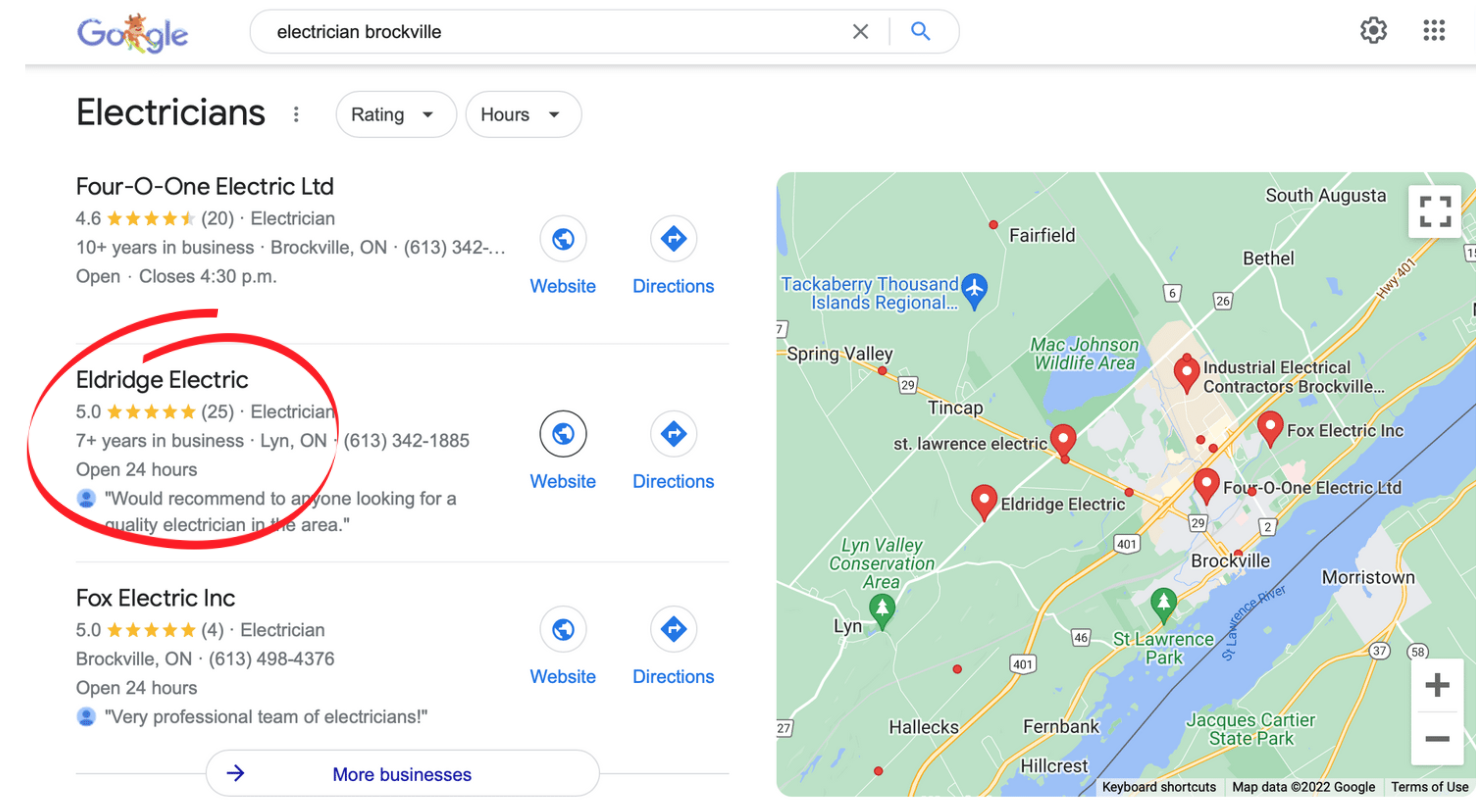Open Eldridge Electric website globe icon

(563, 434)
